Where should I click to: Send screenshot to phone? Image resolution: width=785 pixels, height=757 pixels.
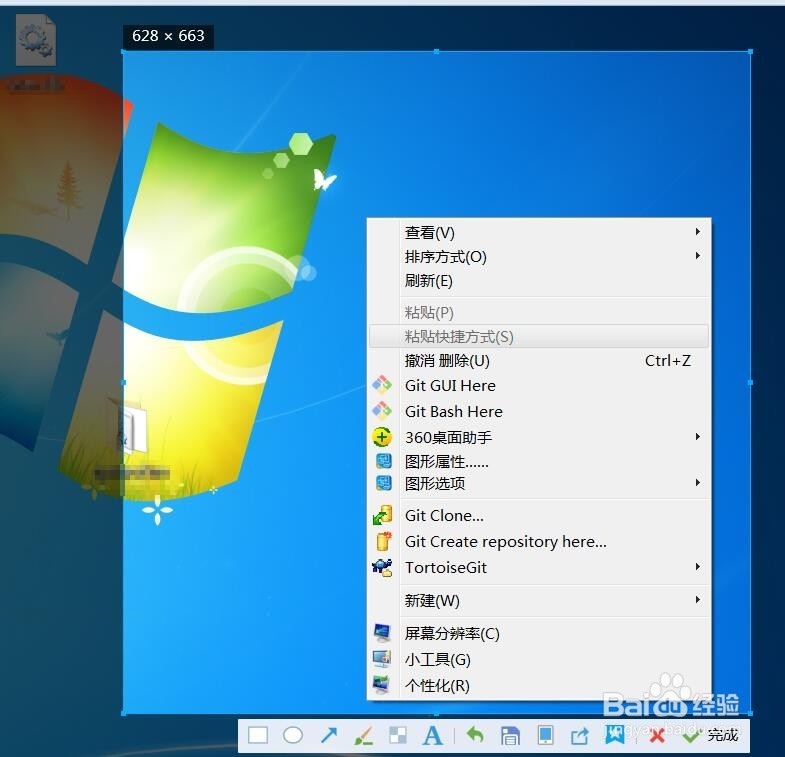545,735
